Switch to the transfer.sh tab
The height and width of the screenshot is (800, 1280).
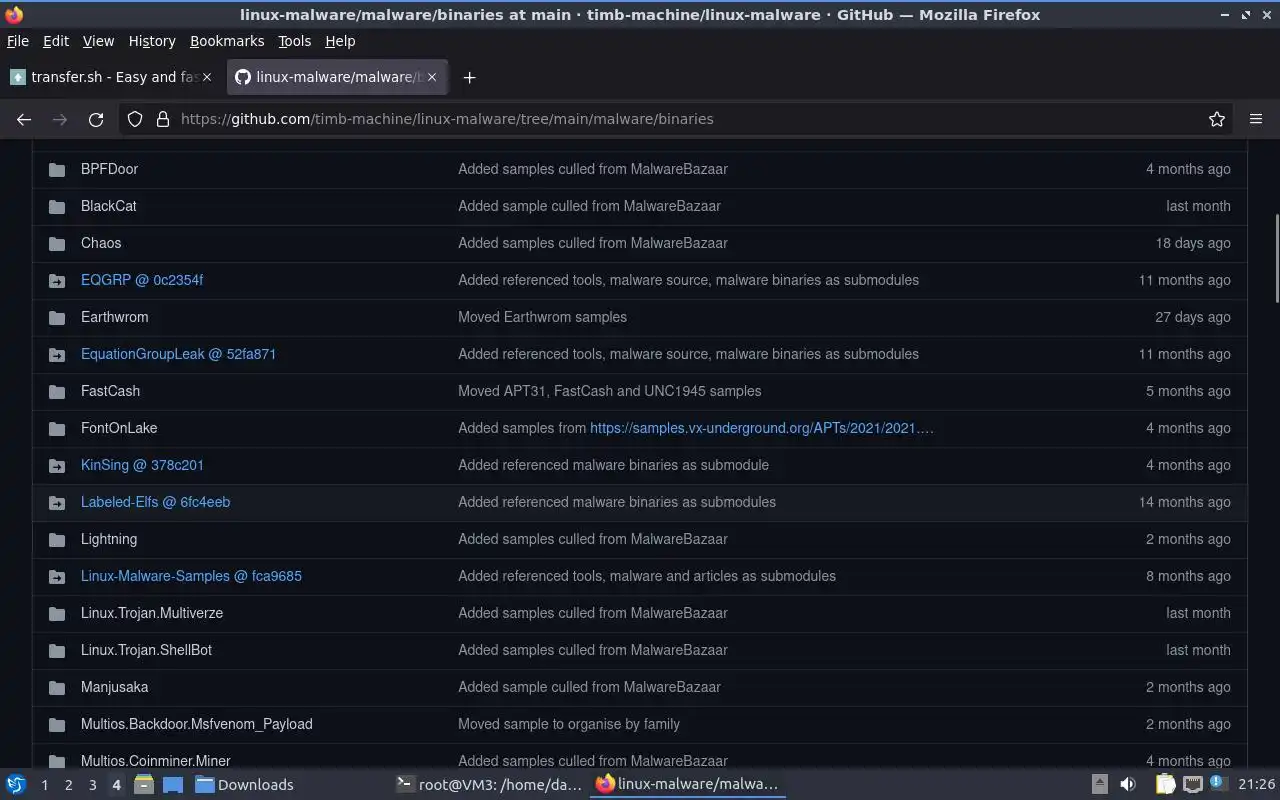tap(112, 77)
